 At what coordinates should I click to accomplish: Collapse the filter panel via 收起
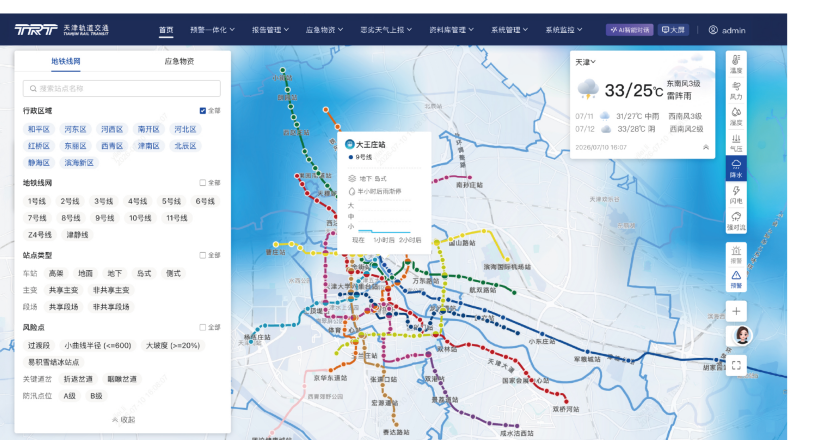pyautogui.click(x=123, y=419)
